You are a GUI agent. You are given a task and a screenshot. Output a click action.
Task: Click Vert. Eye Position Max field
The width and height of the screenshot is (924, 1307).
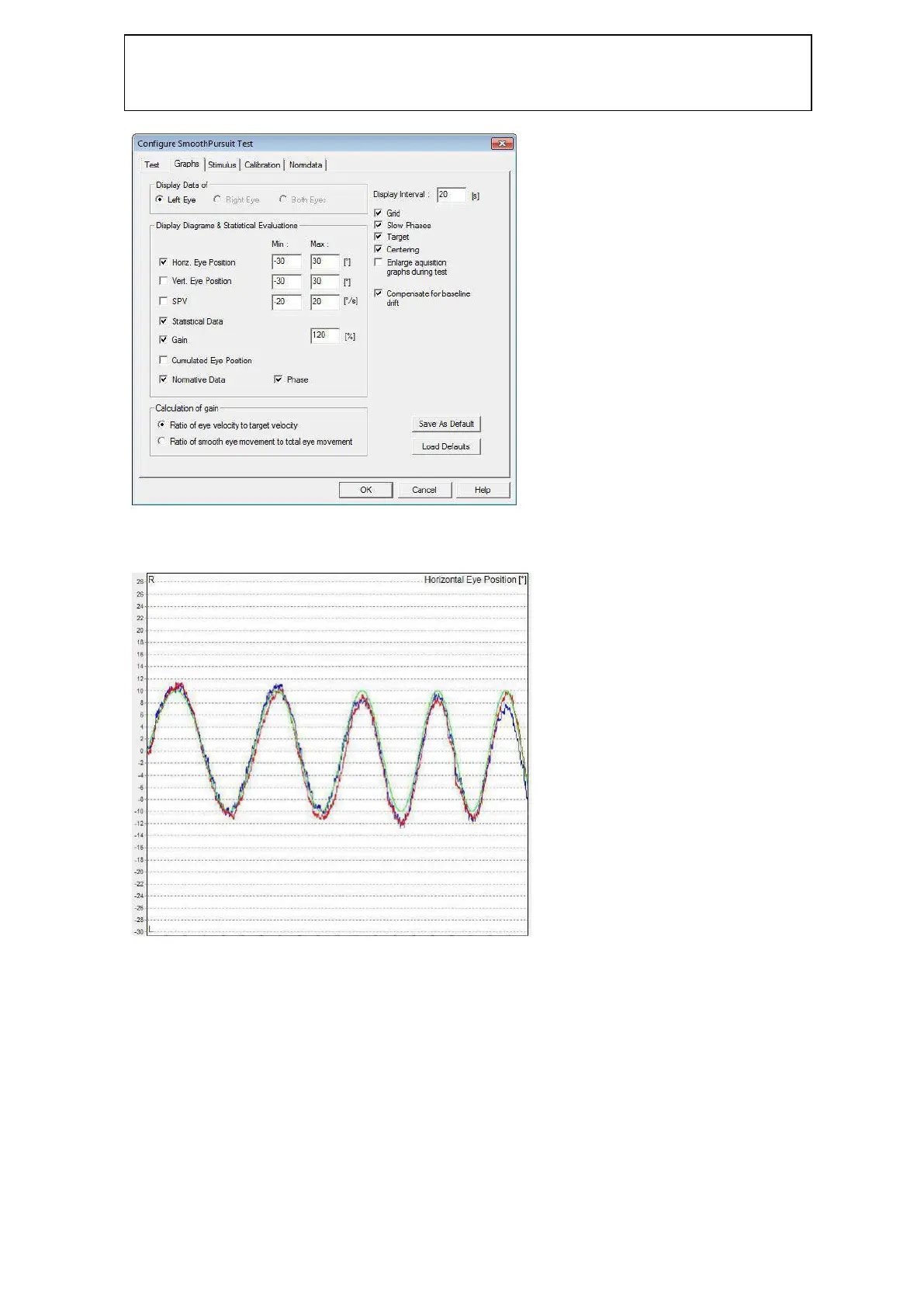[325, 282]
